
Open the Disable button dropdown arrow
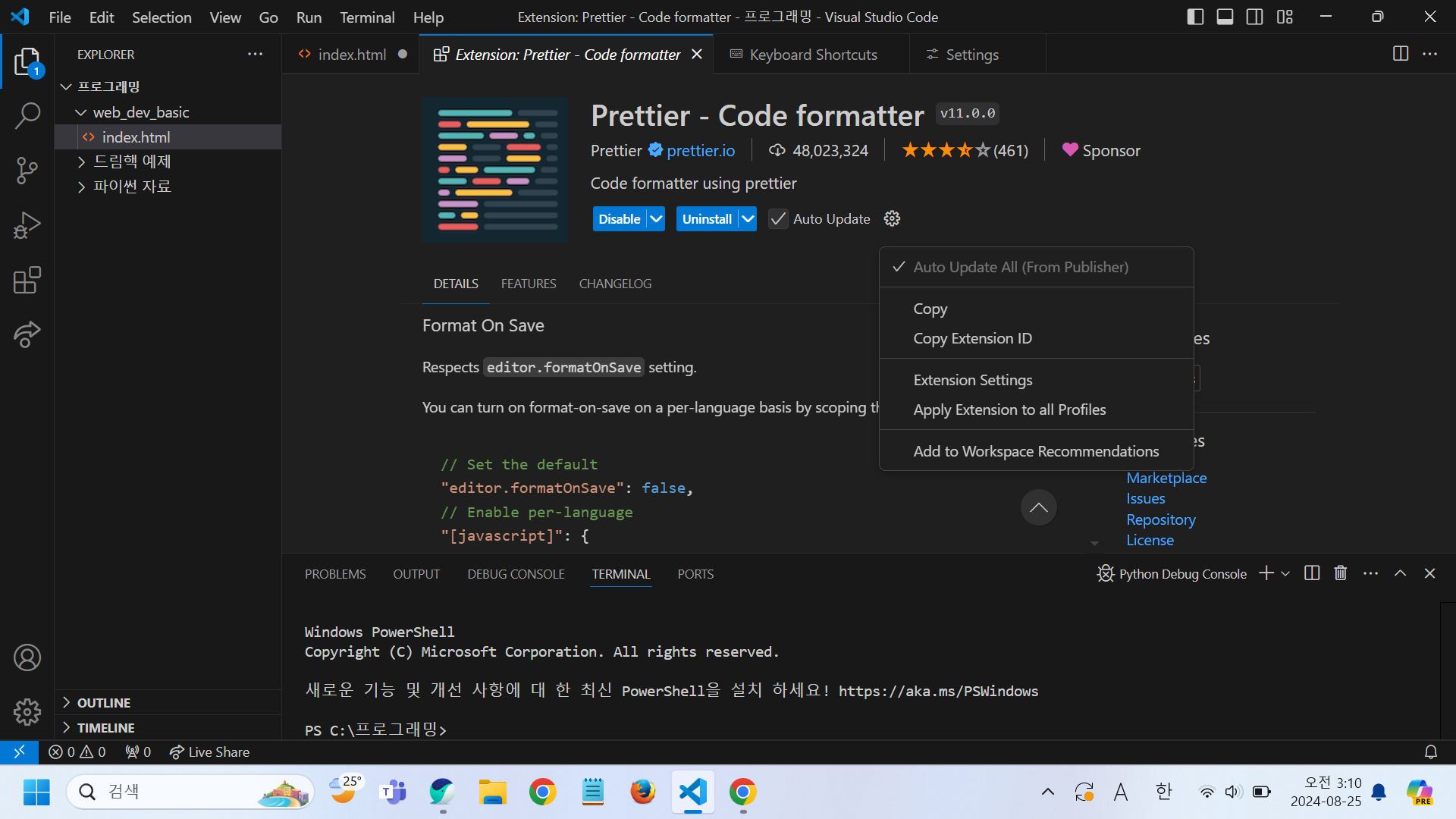coord(656,219)
